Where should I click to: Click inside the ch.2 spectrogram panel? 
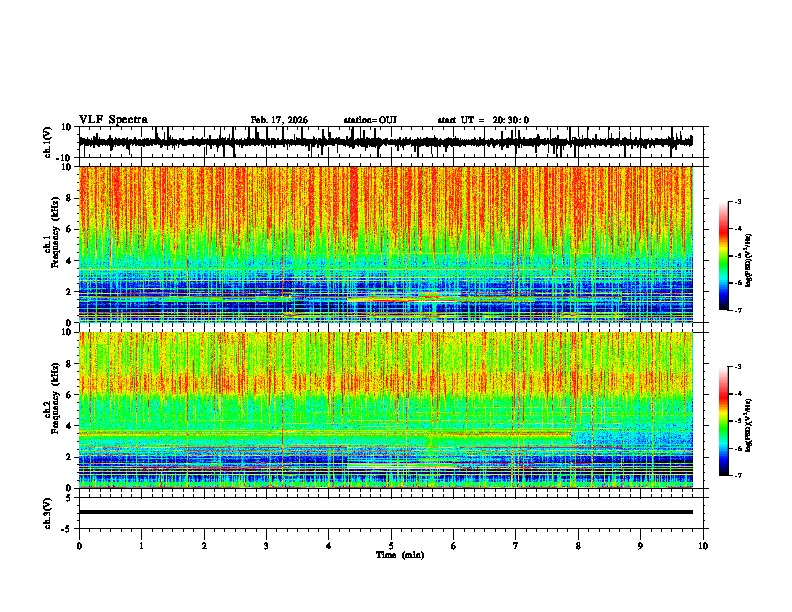(x=385, y=410)
